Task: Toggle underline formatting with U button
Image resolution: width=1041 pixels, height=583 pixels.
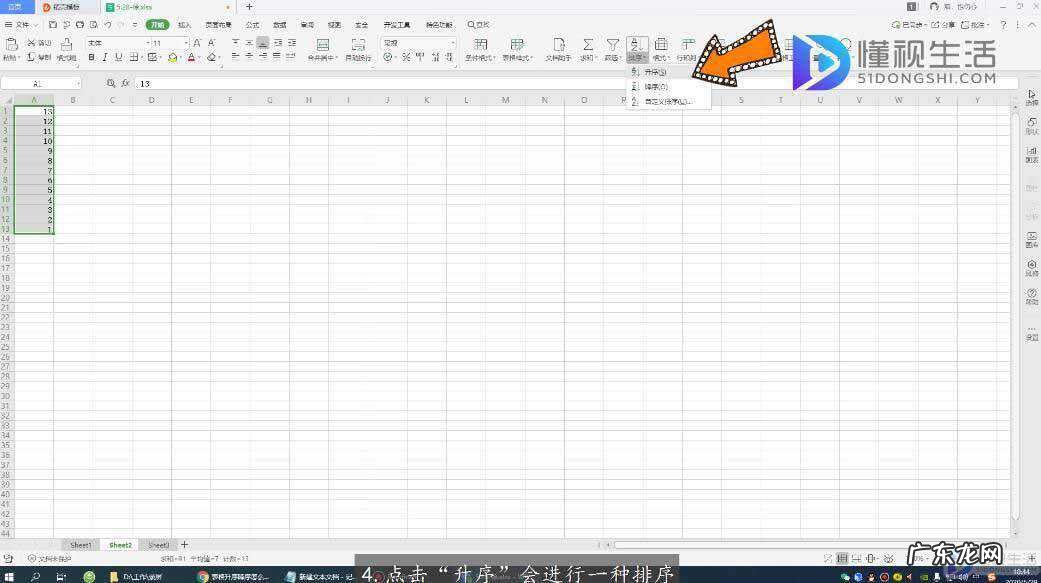Action: click(x=119, y=58)
